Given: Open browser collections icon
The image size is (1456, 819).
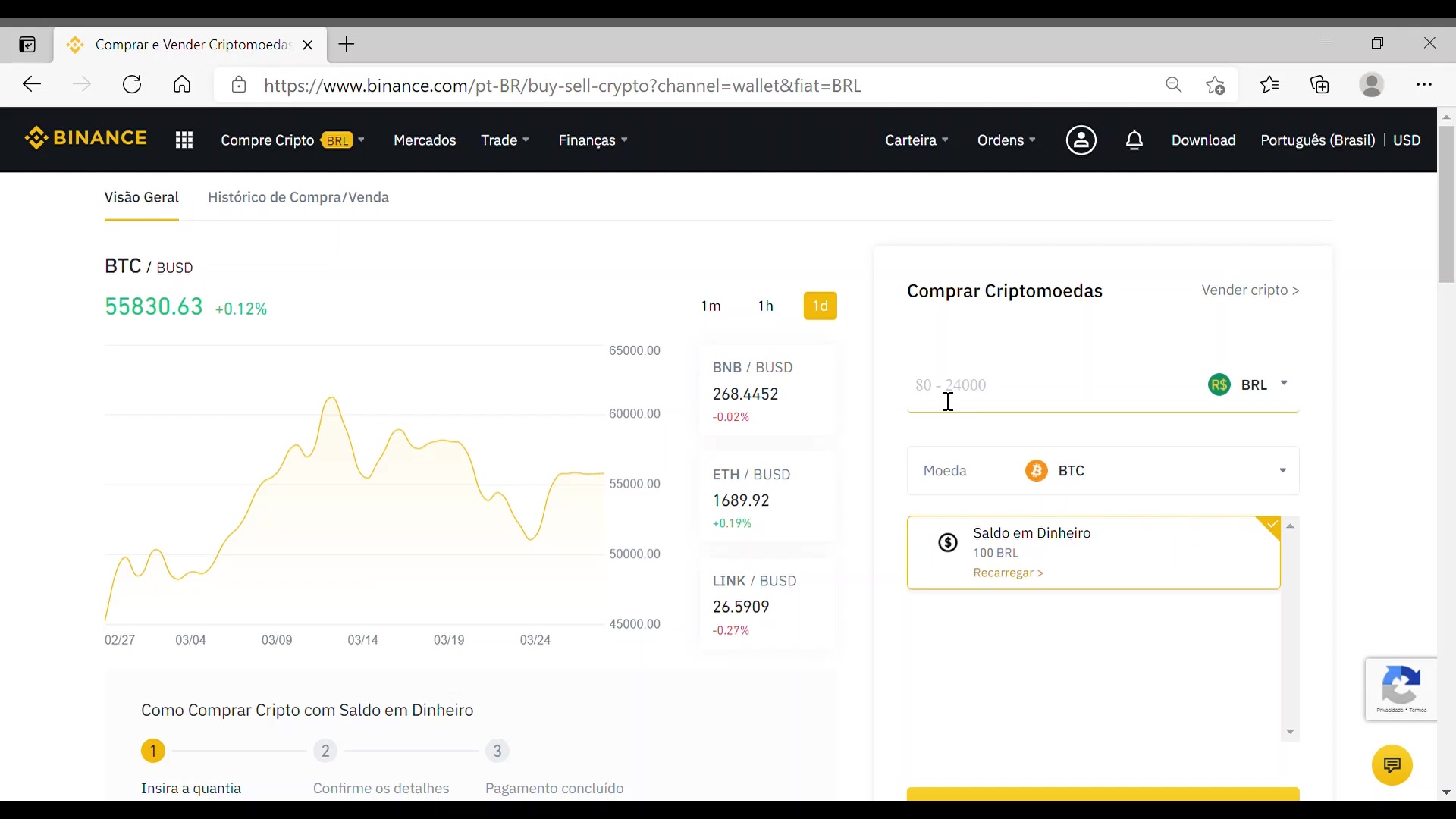Looking at the screenshot, I should [x=1320, y=84].
